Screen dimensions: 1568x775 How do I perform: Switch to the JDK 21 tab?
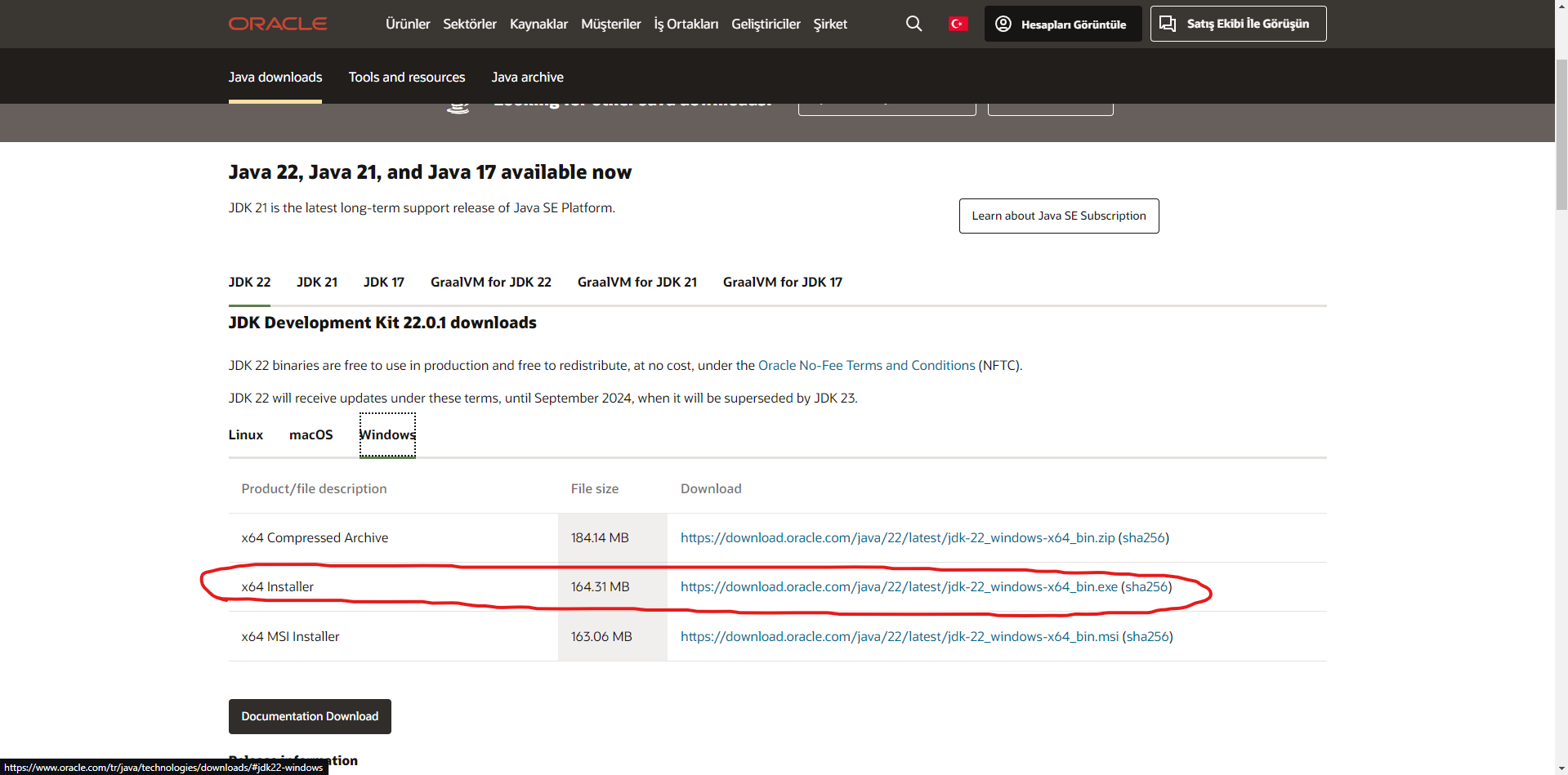[317, 282]
